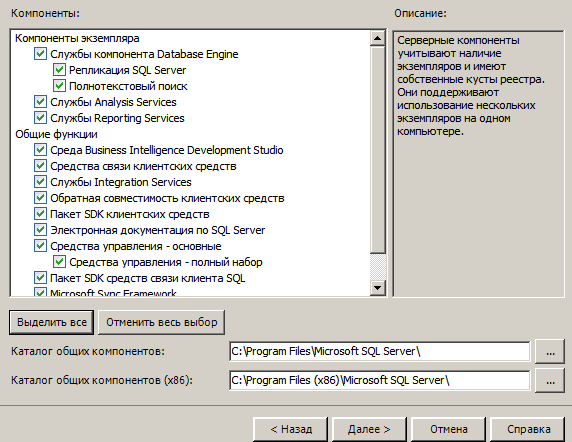Go back with the Назад button
572x442 pixels.
point(291,429)
